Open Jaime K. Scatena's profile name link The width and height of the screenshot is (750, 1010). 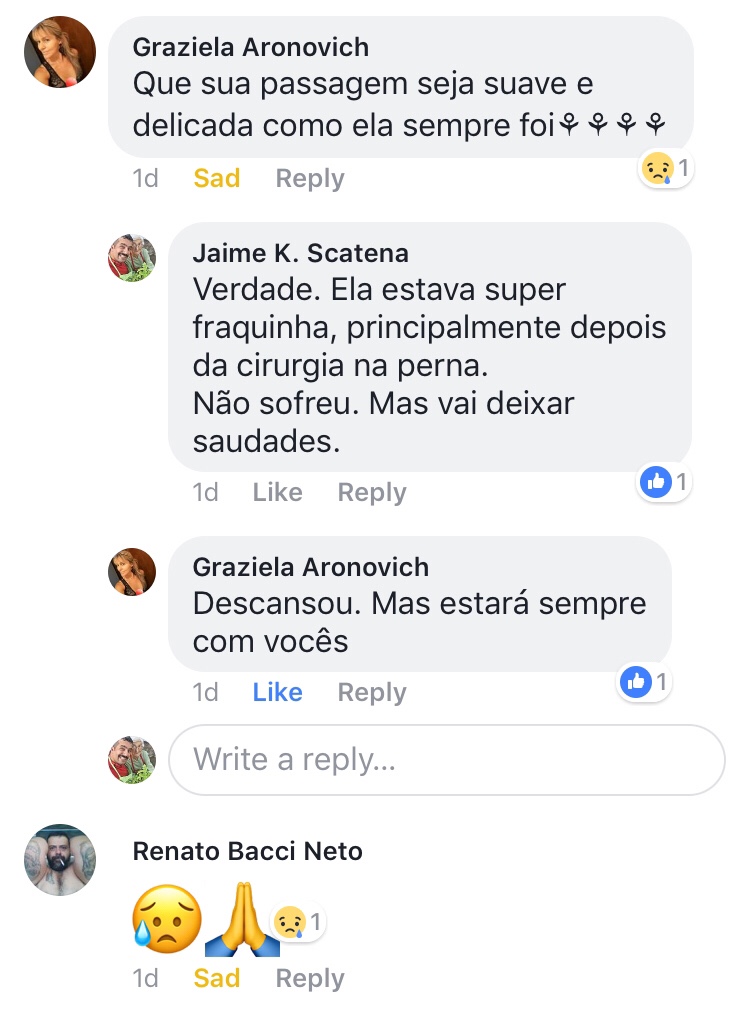click(301, 253)
